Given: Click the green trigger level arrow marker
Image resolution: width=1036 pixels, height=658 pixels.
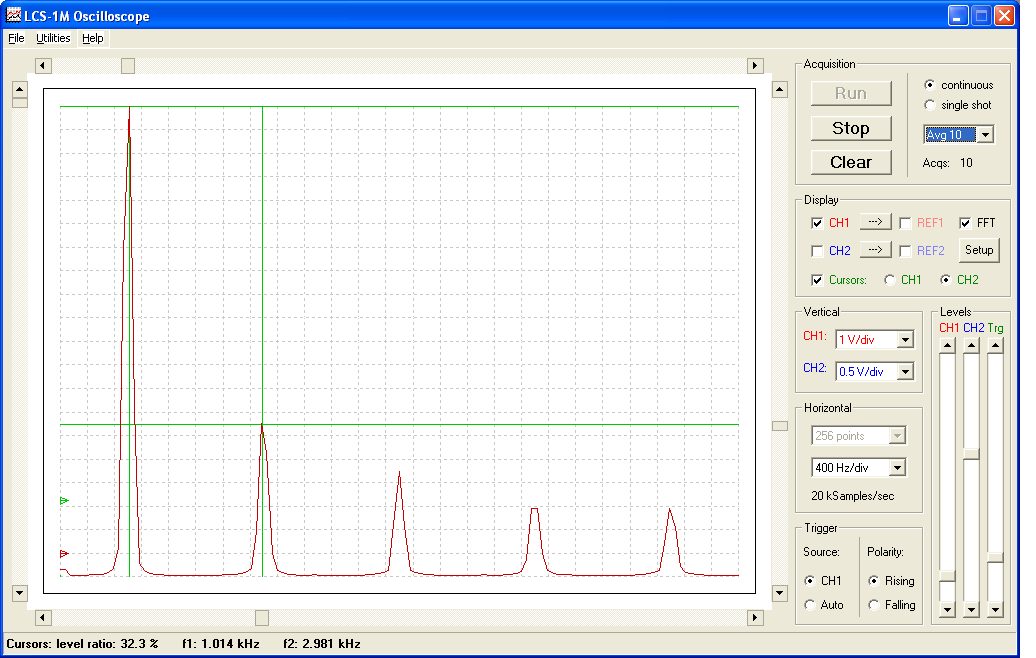Looking at the screenshot, I should click(63, 502).
